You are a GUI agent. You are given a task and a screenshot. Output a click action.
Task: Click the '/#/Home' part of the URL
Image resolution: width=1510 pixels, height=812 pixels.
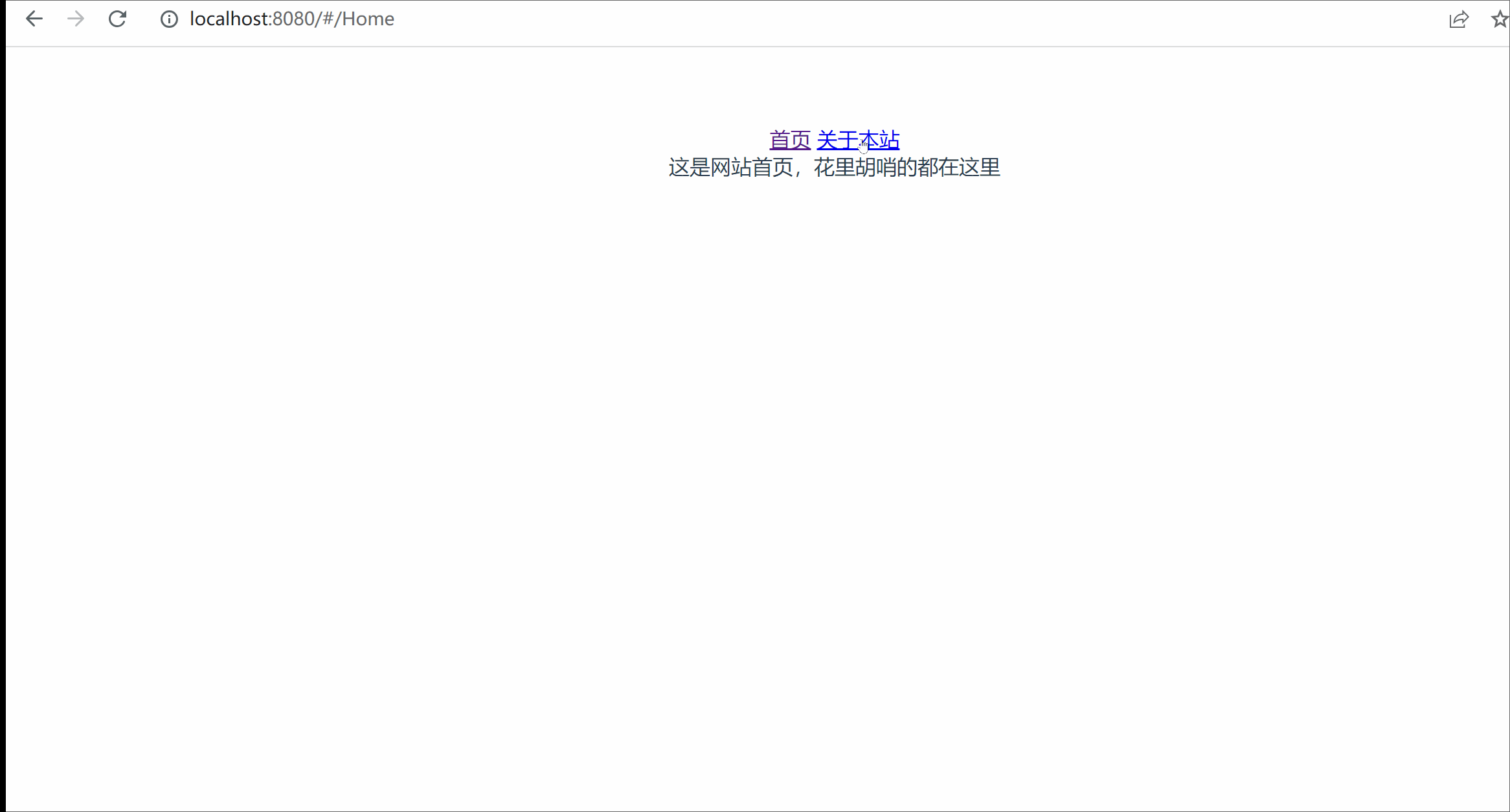click(355, 19)
